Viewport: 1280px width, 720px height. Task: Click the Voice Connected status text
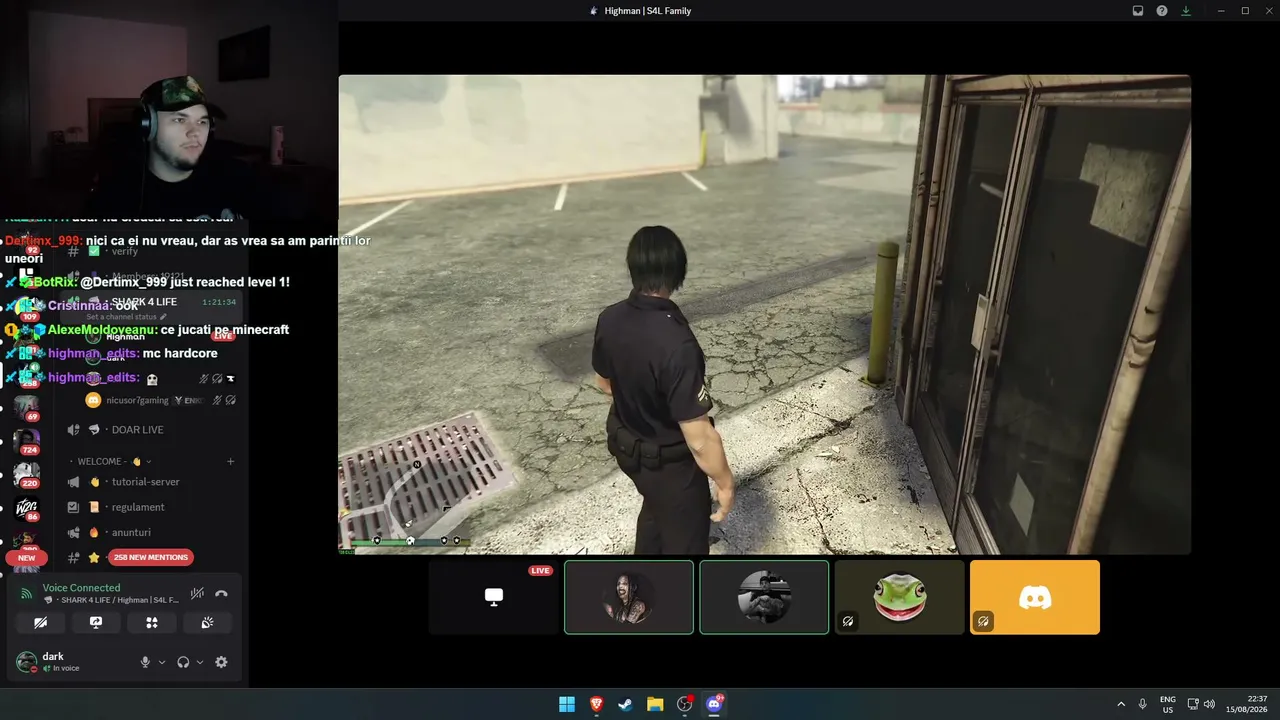pyautogui.click(x=81, y=588)
